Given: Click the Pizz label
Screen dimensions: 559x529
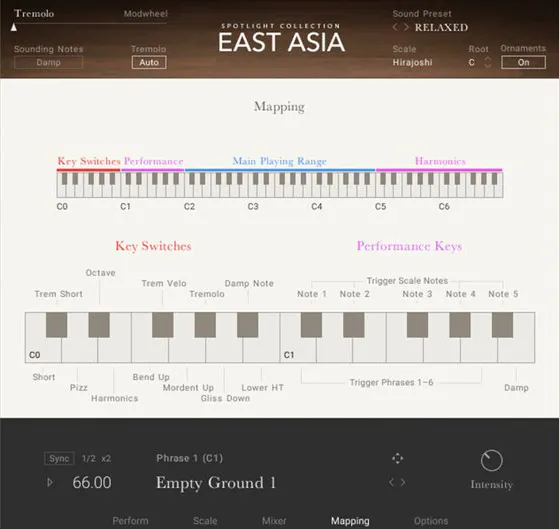Looking at the screenshot, I should click(79, 387).
